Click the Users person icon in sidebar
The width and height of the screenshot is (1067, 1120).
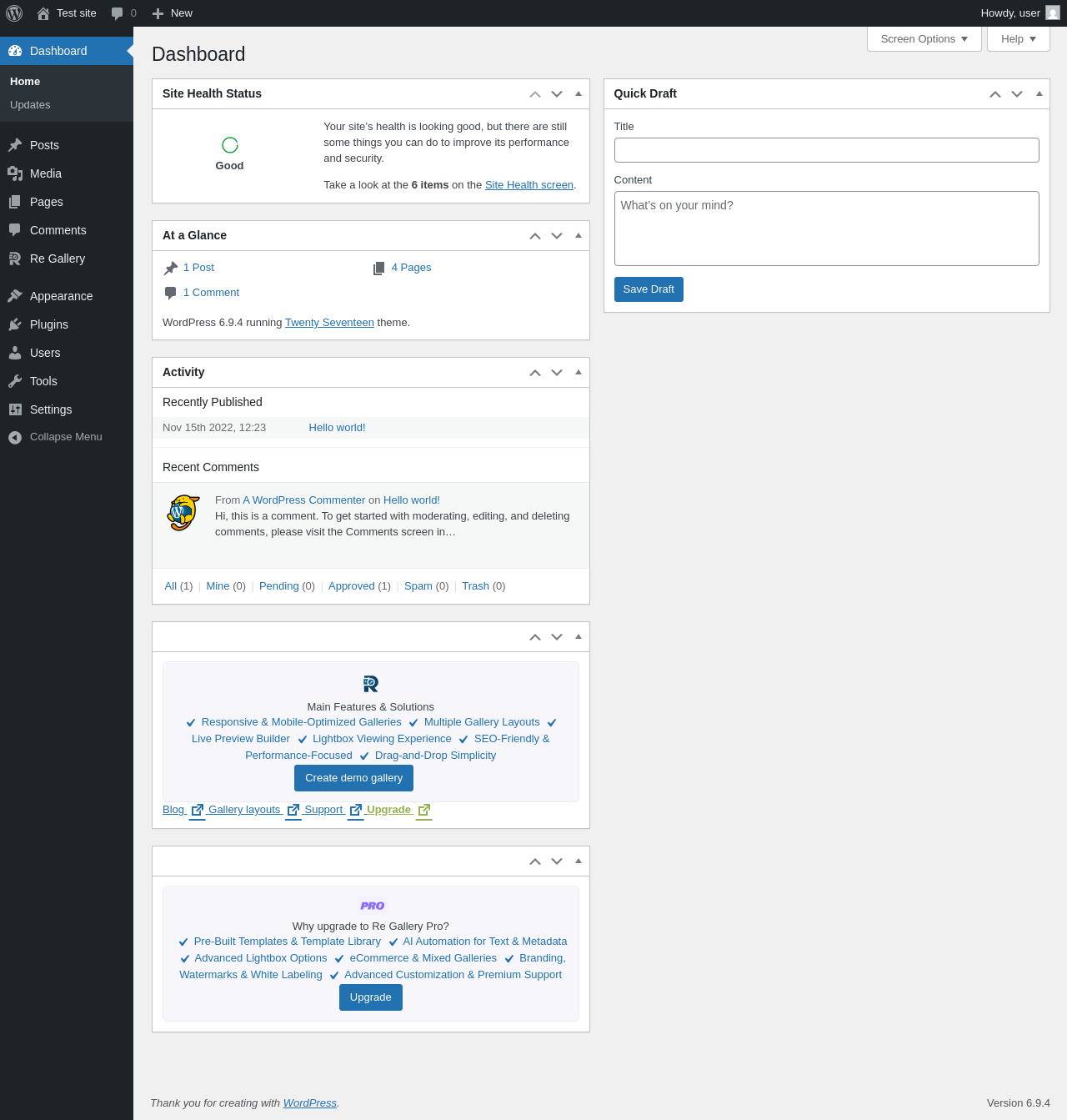(x=15, y=353)
